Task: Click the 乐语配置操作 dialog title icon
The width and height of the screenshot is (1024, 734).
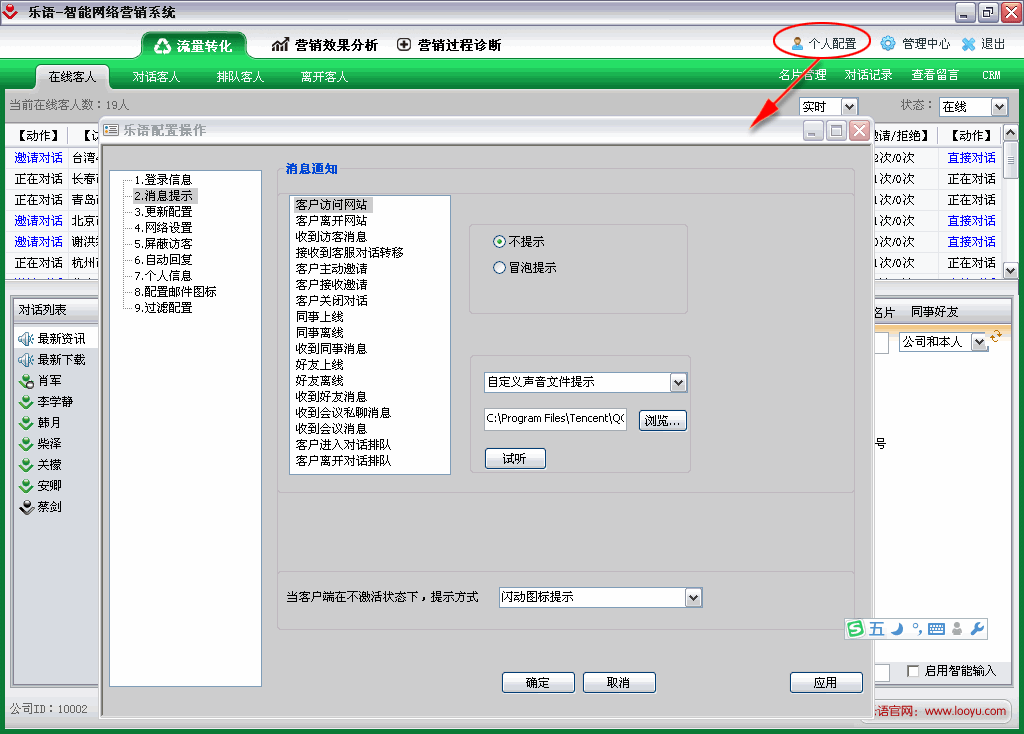Action: point(111,130)
